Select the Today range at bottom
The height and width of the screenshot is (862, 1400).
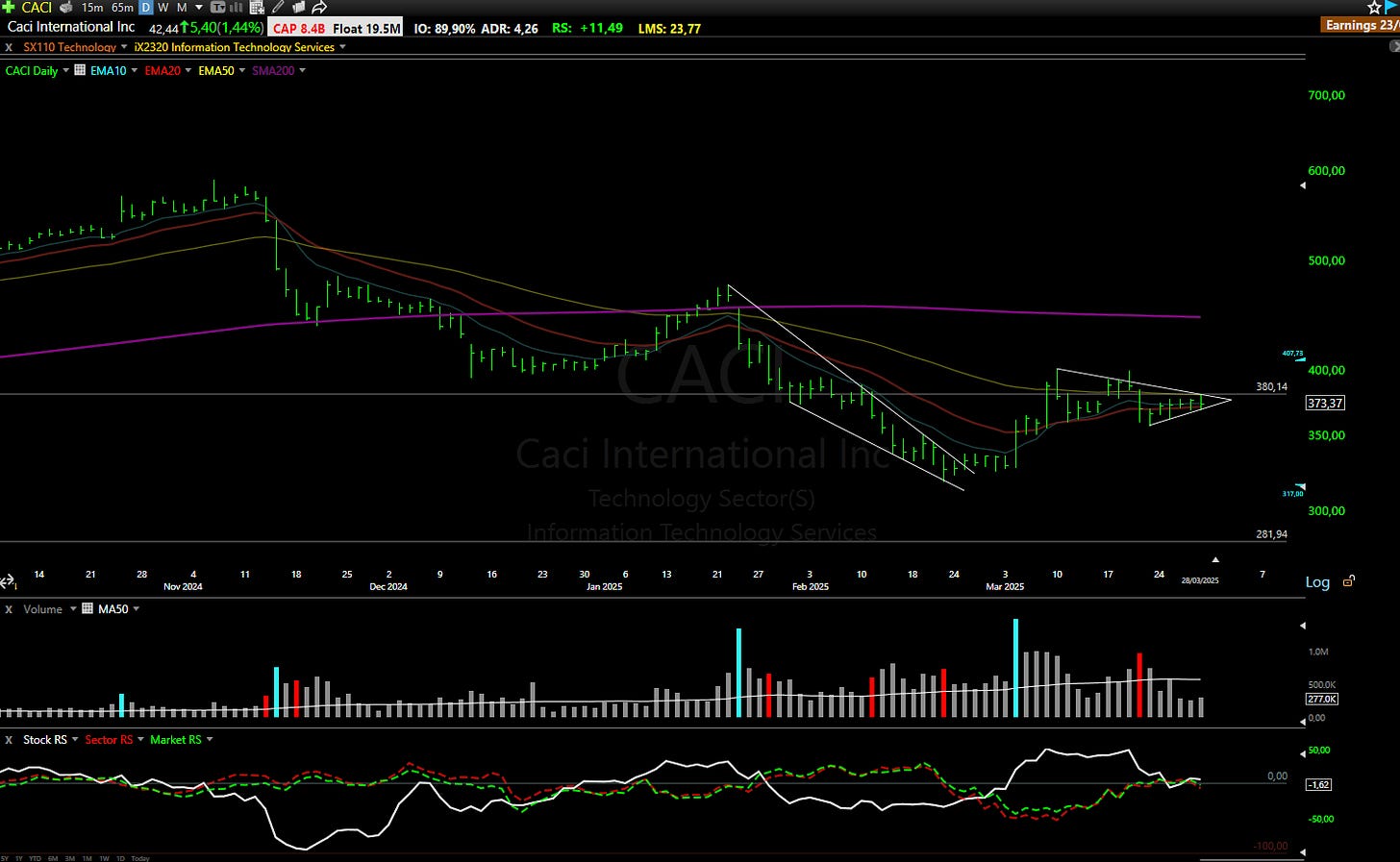pos(140,858)
